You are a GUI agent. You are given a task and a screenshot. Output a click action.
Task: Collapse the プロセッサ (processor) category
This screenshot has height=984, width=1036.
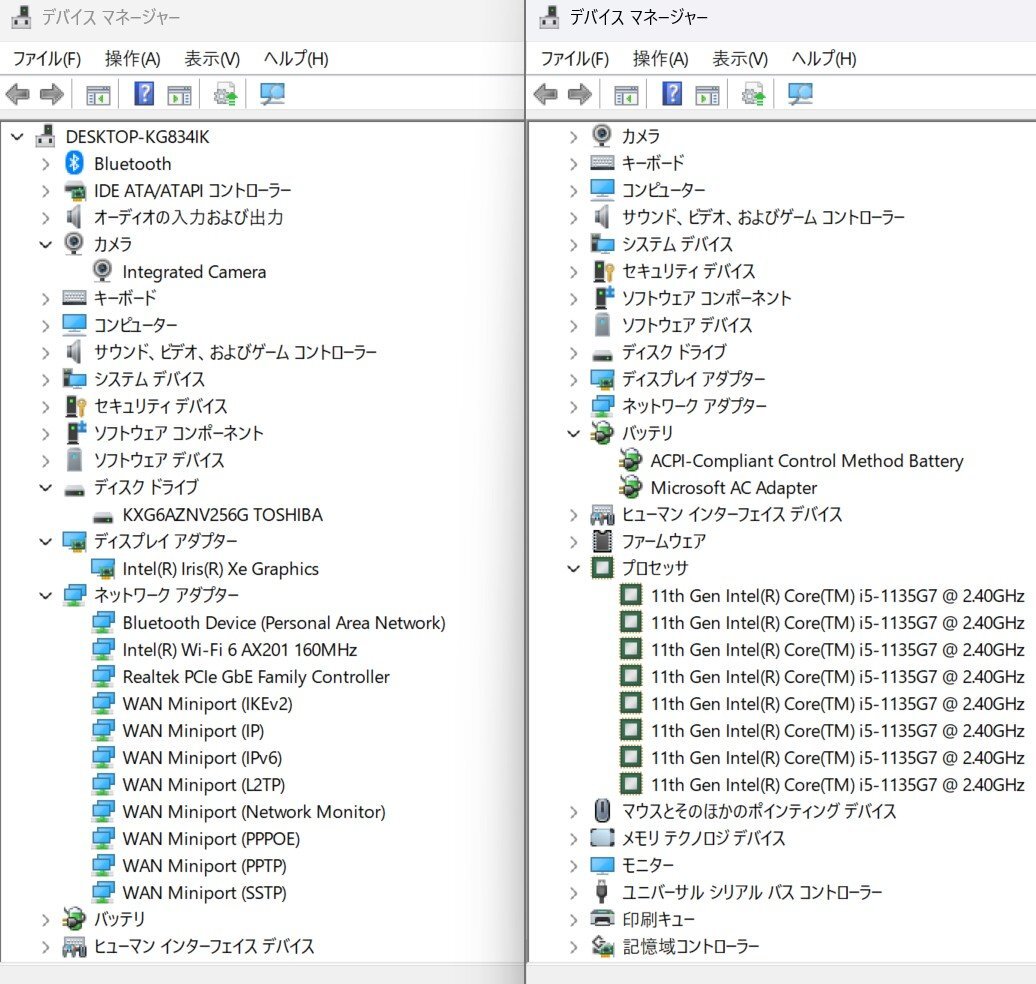[x=573, y=568]
